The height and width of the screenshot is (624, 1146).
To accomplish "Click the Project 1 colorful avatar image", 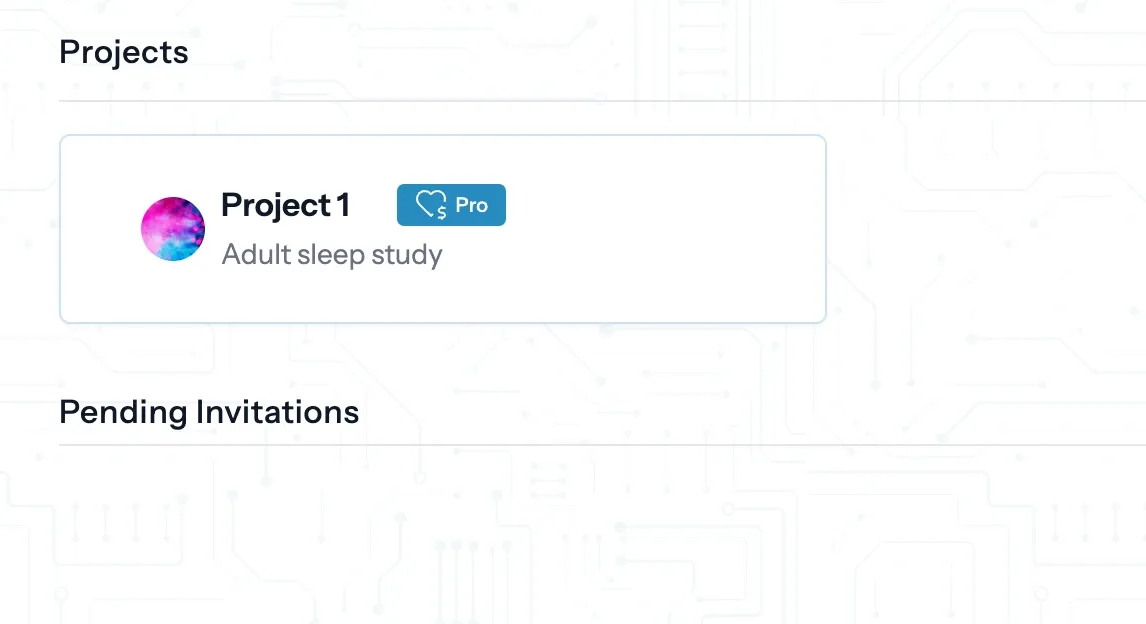I will pos(173,229).
